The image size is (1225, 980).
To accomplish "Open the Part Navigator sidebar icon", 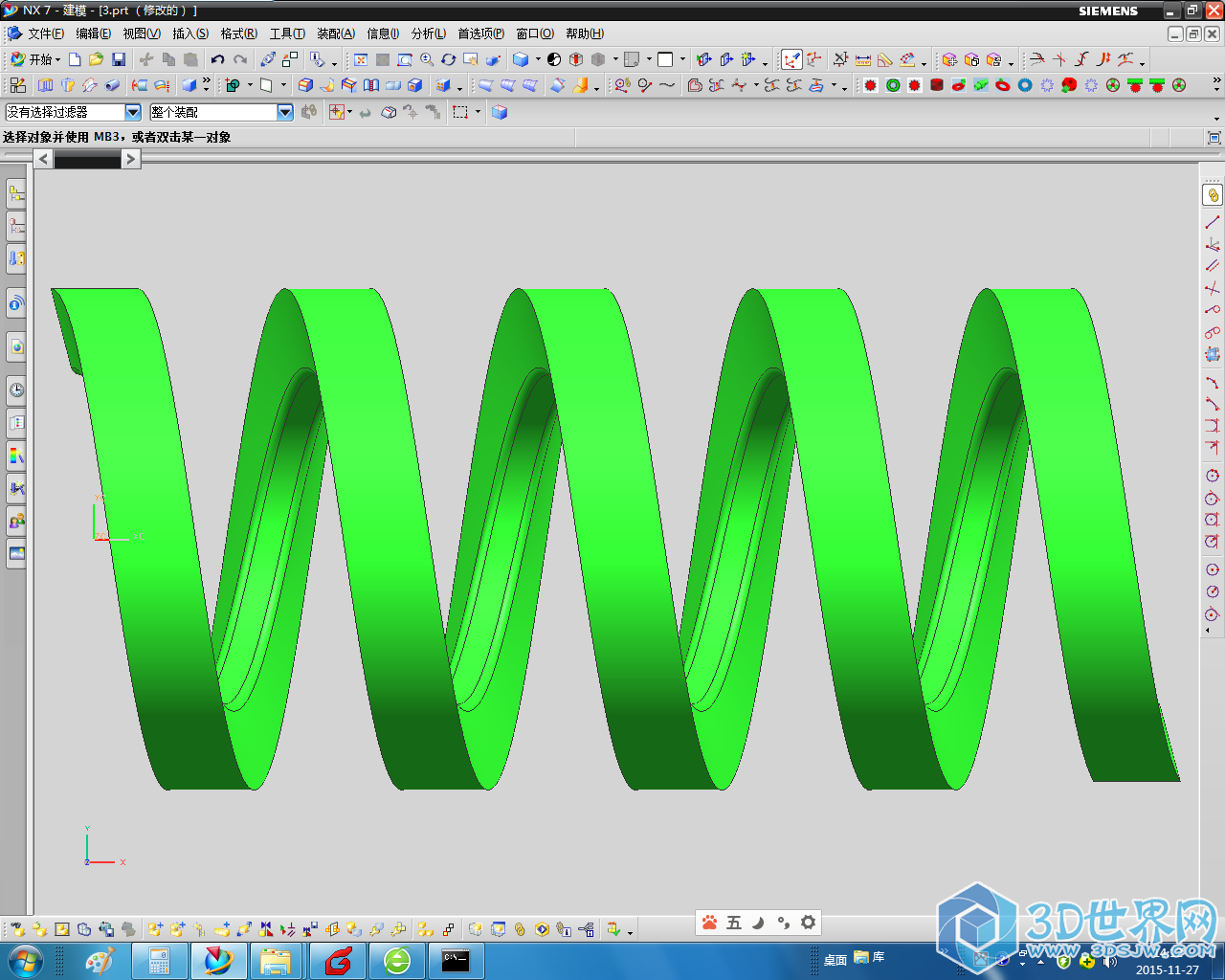I will (16, 227).
